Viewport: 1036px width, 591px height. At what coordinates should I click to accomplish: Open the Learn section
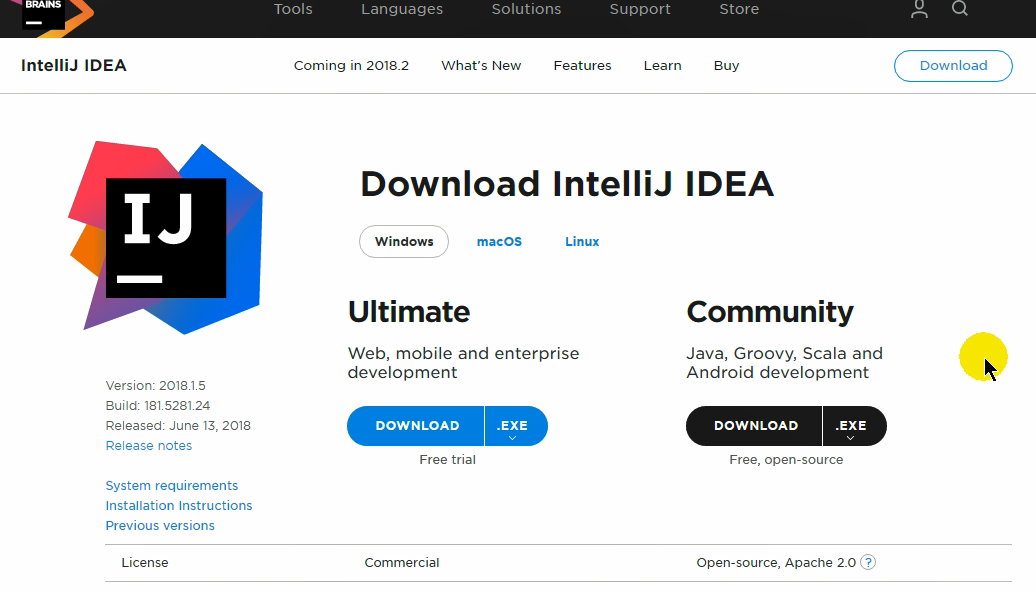point(662,65)
